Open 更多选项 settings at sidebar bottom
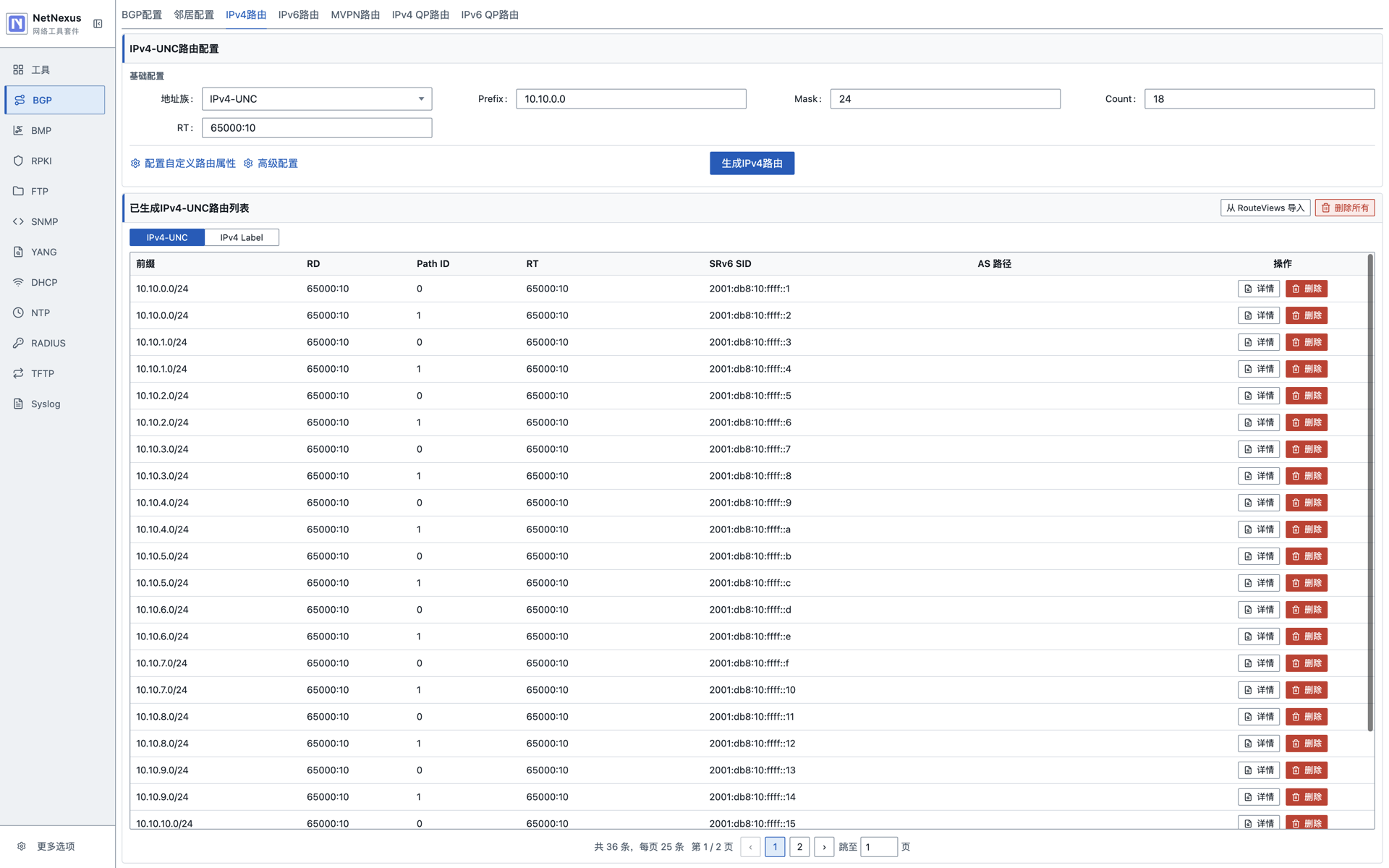This screenshot has width=1389, height=868. (47, 846)
